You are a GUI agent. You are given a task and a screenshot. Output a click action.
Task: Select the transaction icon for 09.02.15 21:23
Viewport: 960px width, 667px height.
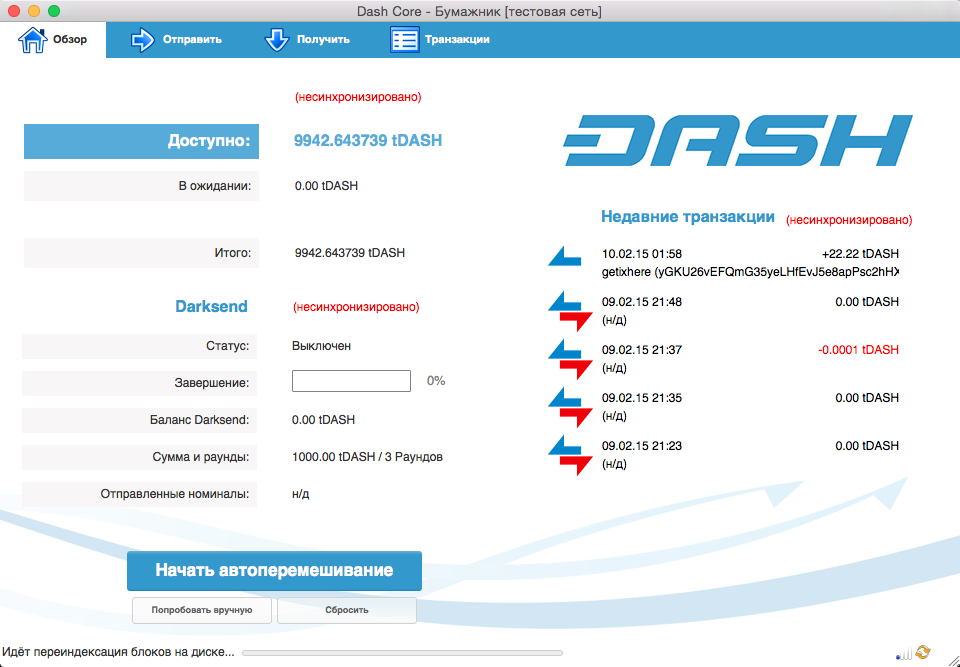point(570,455)
